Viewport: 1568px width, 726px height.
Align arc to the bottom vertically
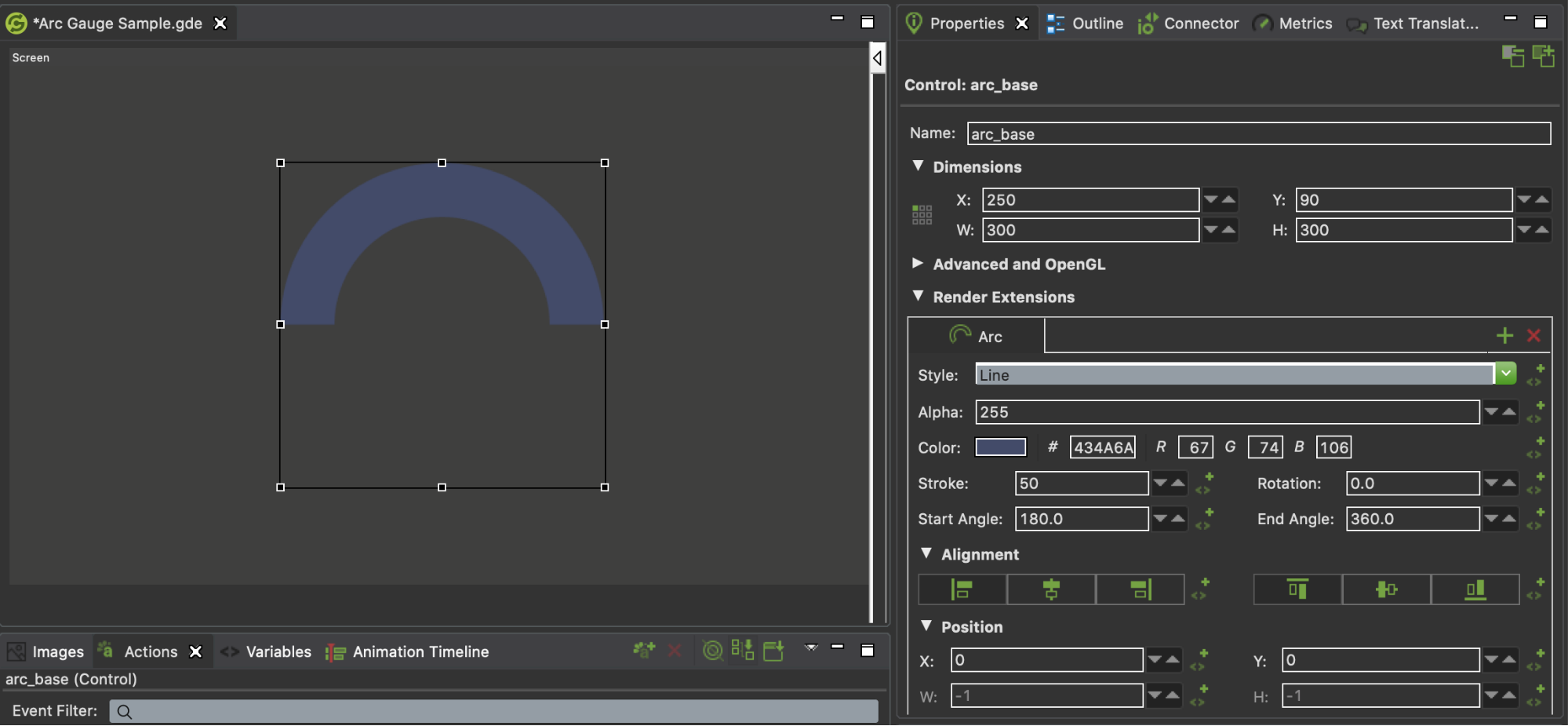click(1475, 589)
